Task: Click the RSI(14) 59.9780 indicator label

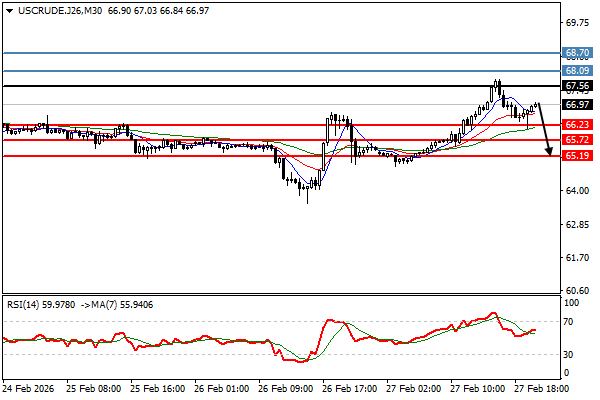Action: (x=45, y=304)
